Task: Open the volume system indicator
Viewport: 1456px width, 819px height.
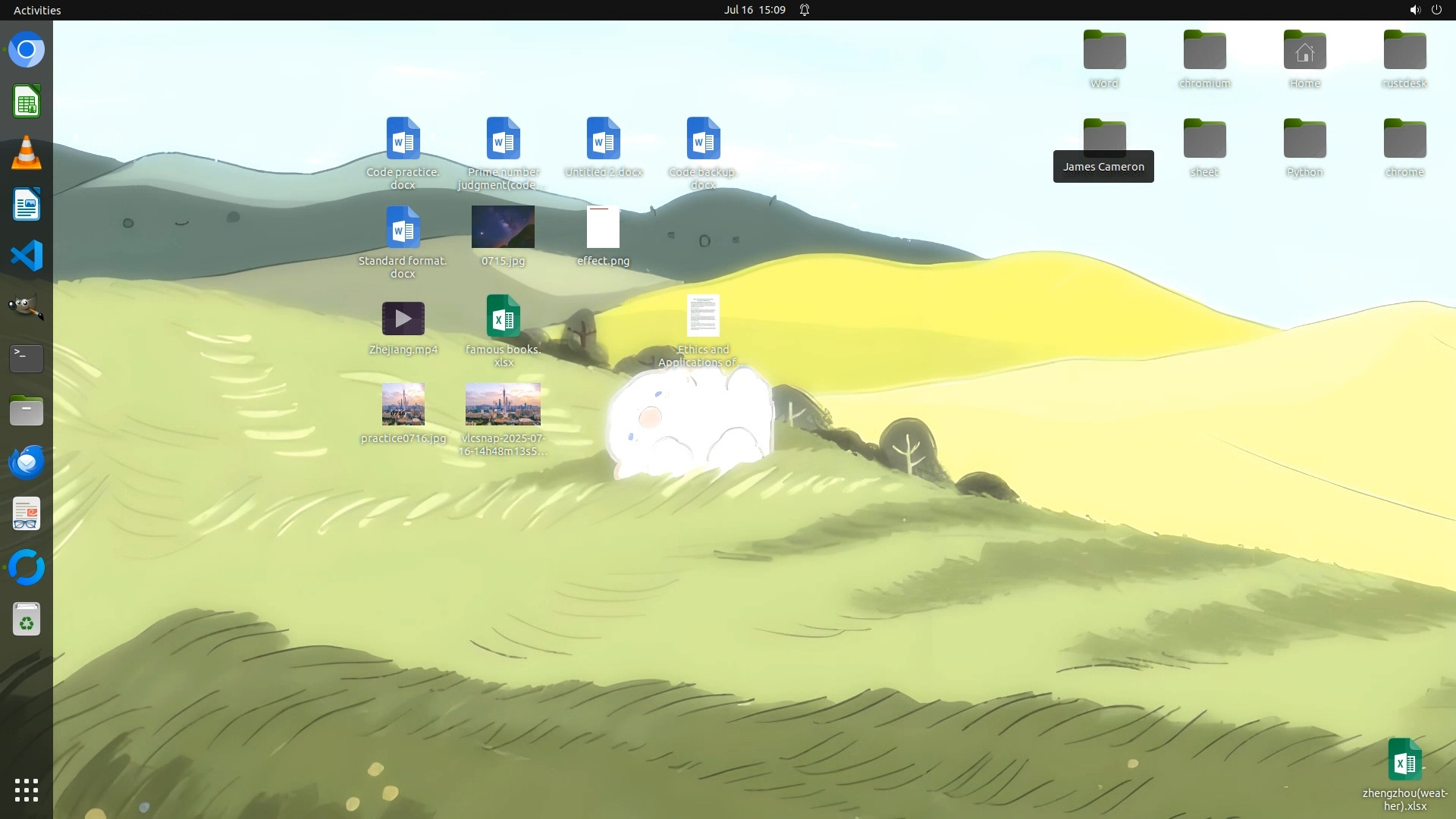Action: [x=1414, y=10]
